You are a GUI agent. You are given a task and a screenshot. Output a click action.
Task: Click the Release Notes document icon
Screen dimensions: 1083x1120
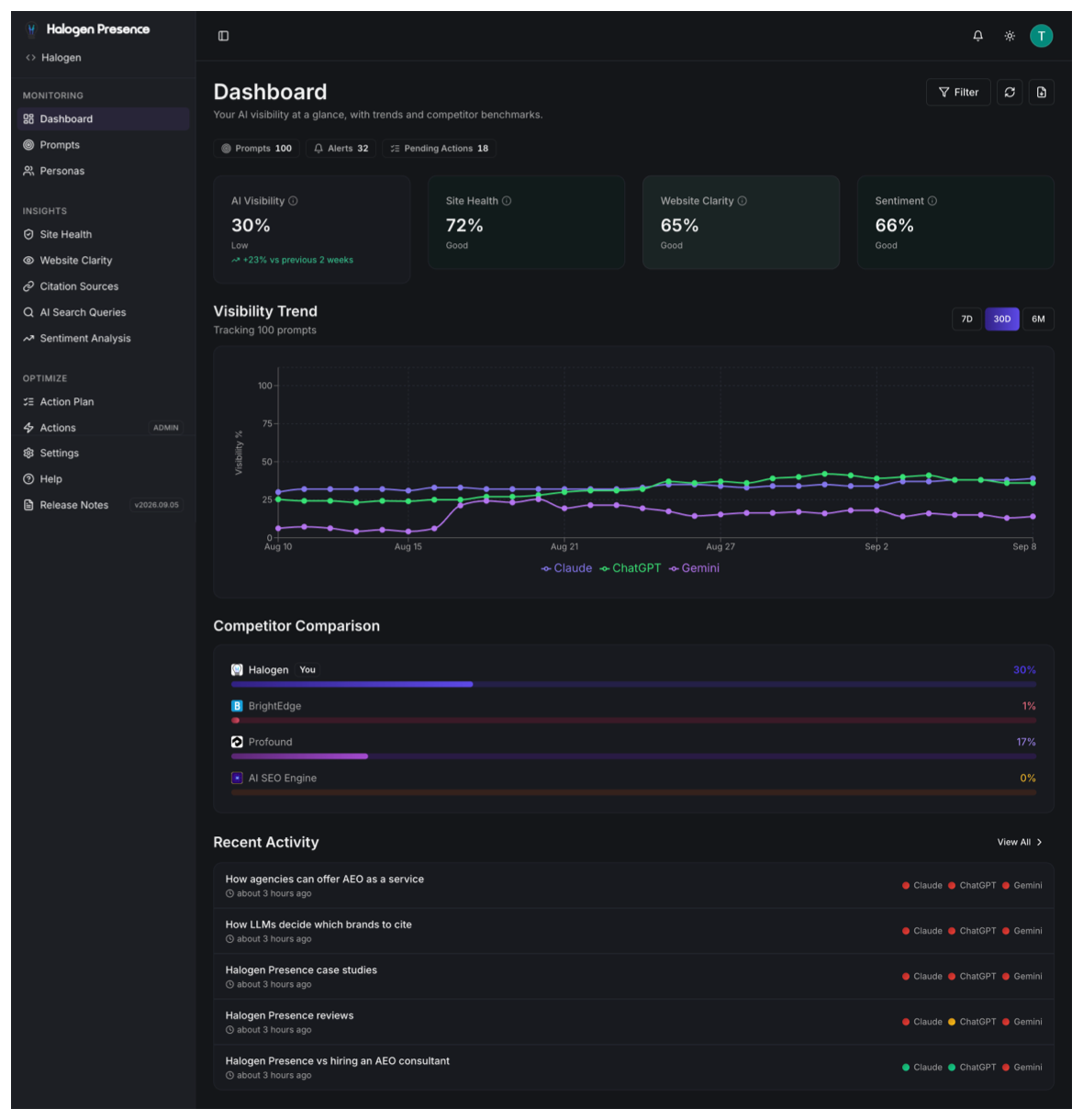pyautogui.click(x=28, y=505)
